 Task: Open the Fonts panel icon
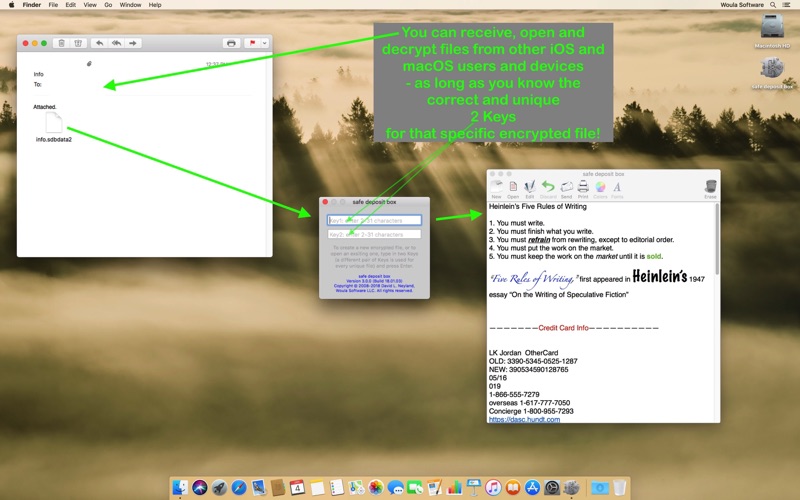pos(617,187)
